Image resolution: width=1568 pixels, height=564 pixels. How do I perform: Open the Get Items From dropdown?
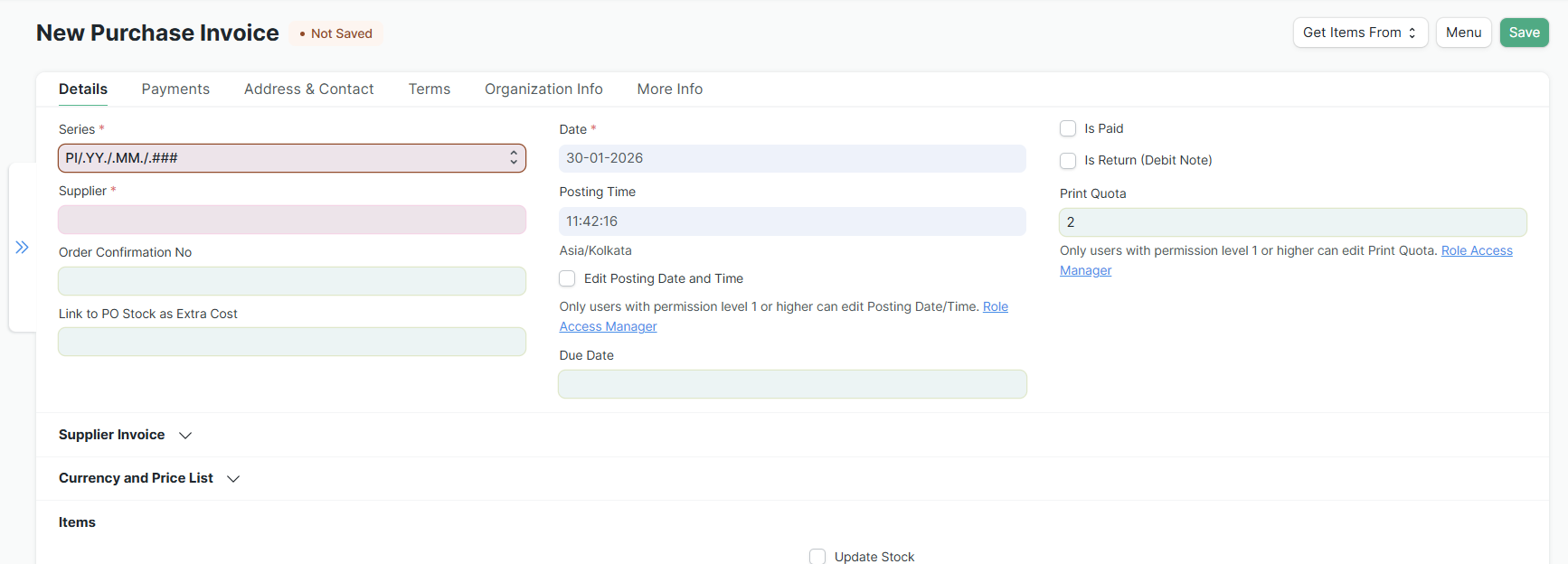pos(1359,33)
